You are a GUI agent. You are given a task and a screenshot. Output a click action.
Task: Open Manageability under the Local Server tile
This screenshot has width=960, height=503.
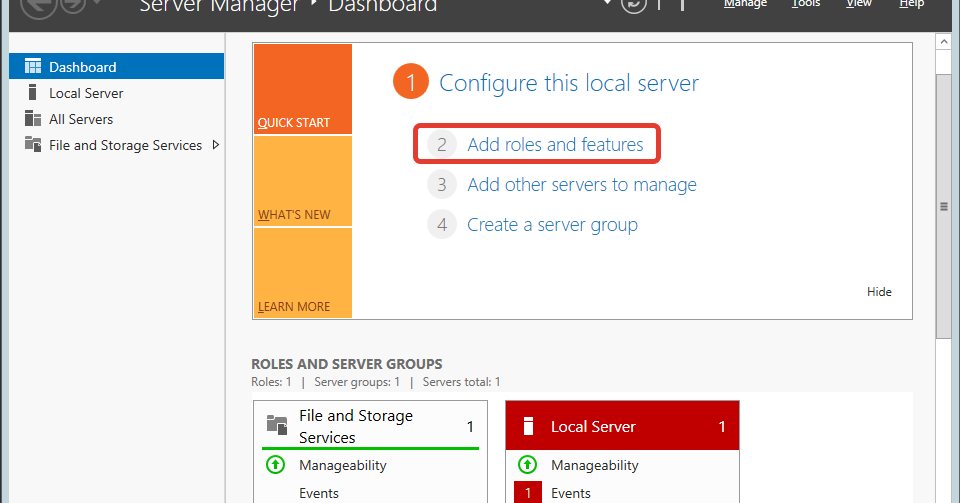point(594,466)
